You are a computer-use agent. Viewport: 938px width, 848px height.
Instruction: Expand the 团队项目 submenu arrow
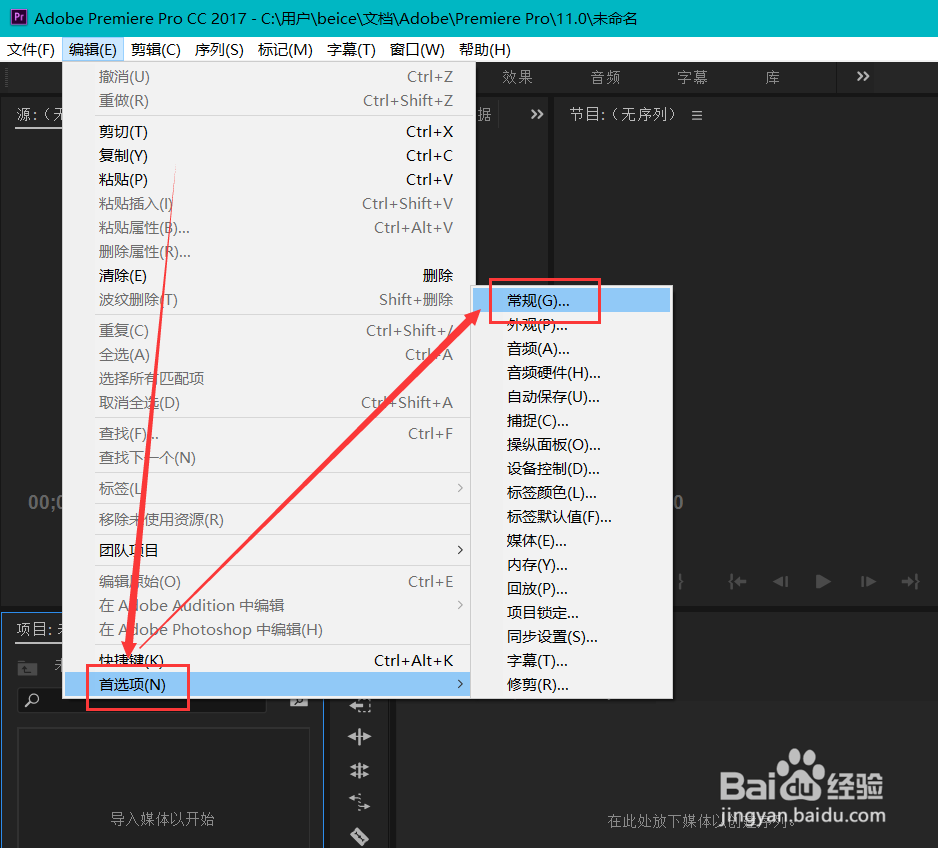[x=460, y=550]
